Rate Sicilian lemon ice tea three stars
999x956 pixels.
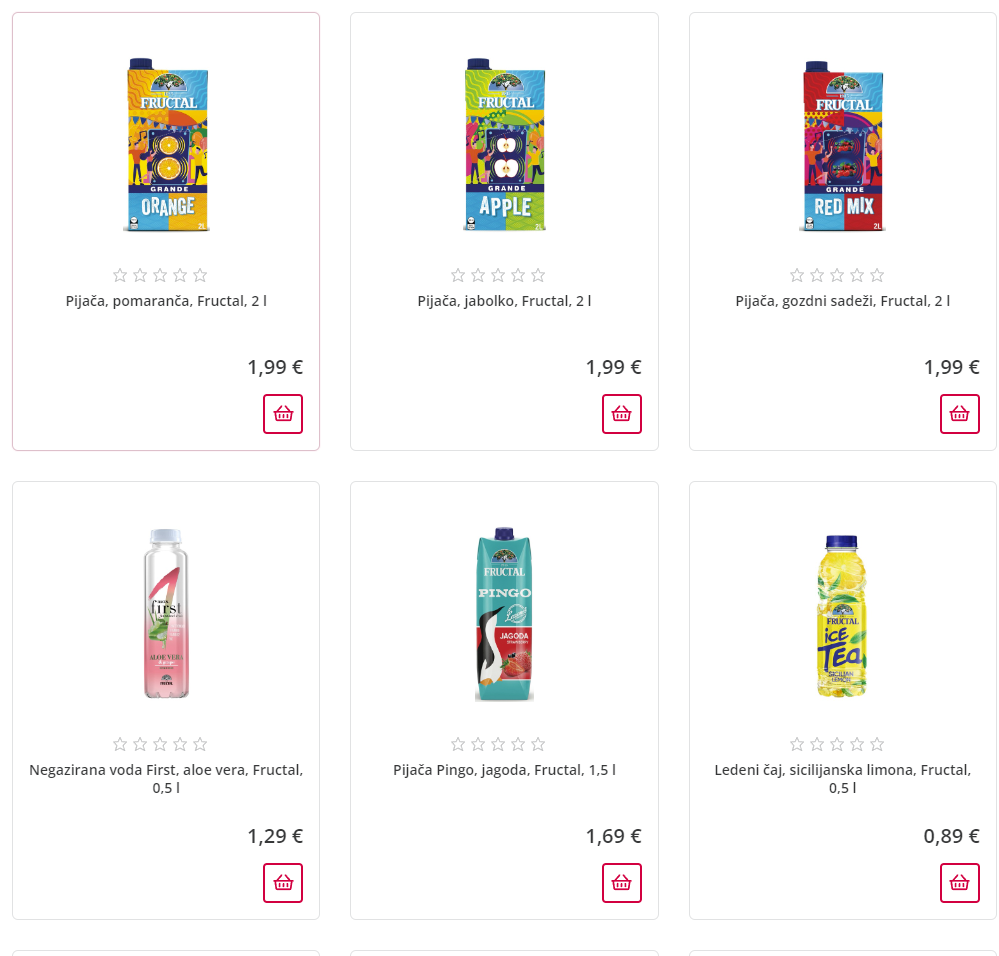(x=837, y=744)
